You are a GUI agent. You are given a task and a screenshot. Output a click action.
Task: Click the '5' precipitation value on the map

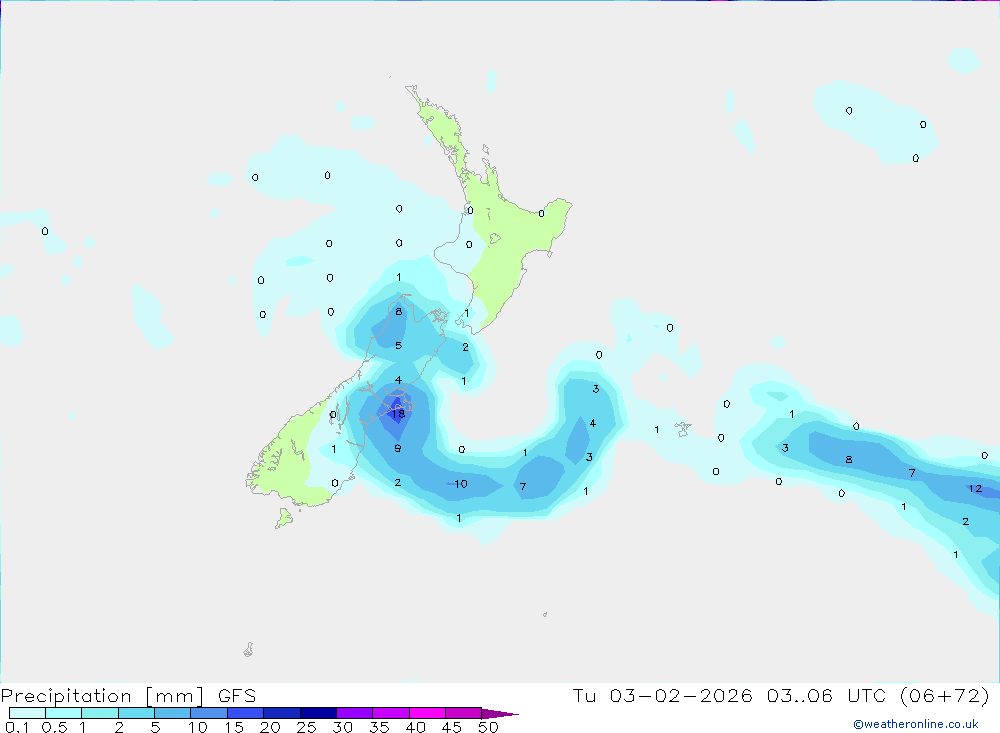(399, 346)
